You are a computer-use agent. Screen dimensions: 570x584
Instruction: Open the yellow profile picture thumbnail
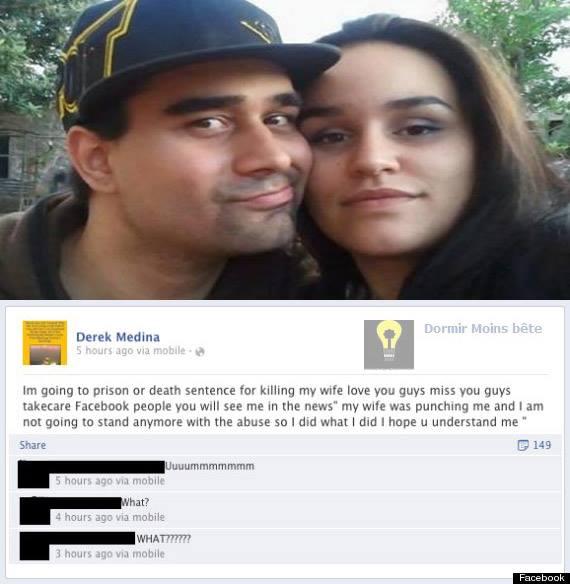point(45,343)
